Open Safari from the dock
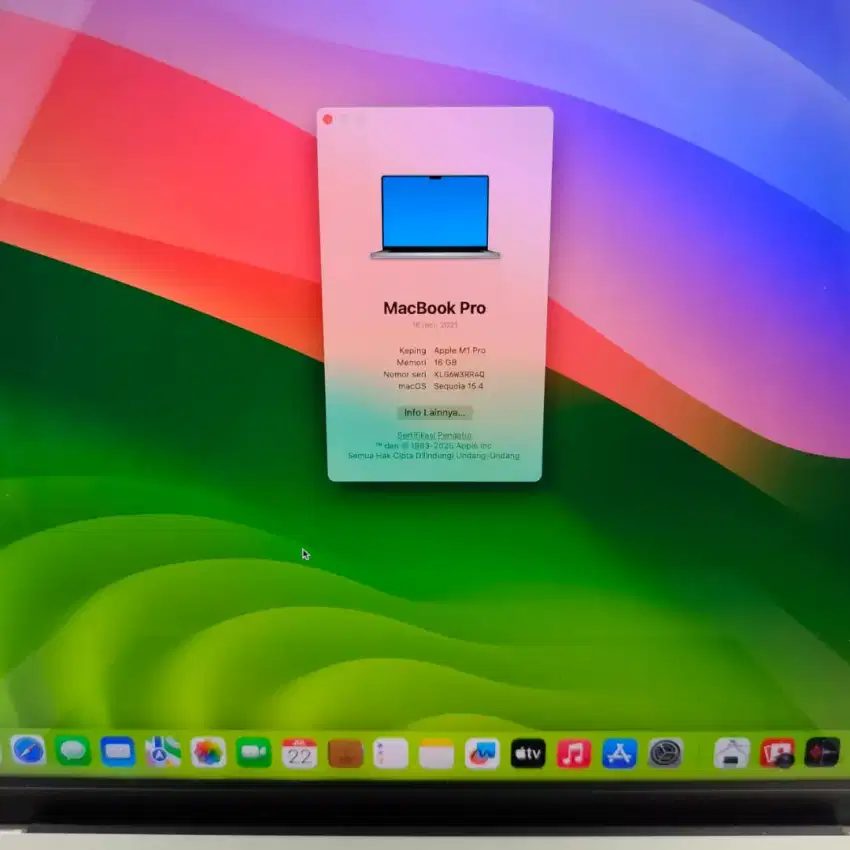 [x=28, y=751]
